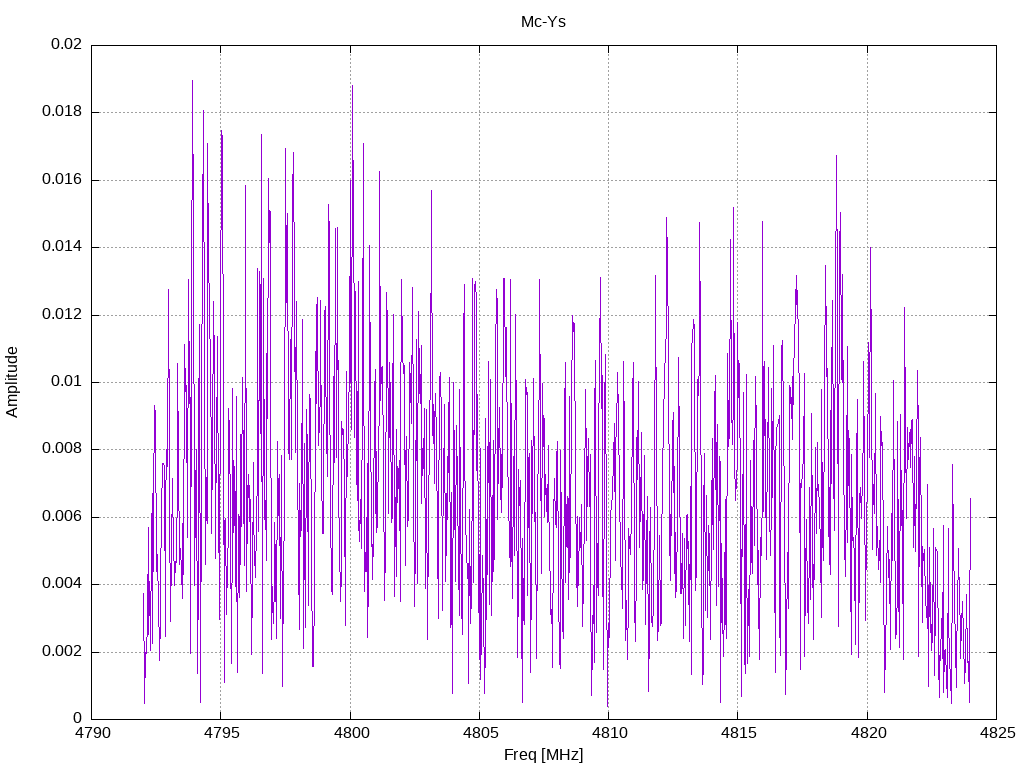This screenshot has height=768, width=1024.
Task: Click the x-axis tick label 4820
Action: (867, 733)
